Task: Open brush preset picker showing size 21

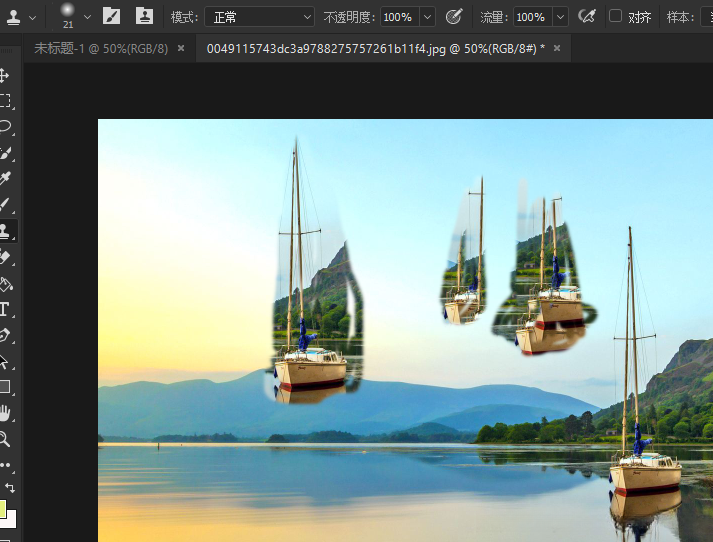Action: click(68, 15)
